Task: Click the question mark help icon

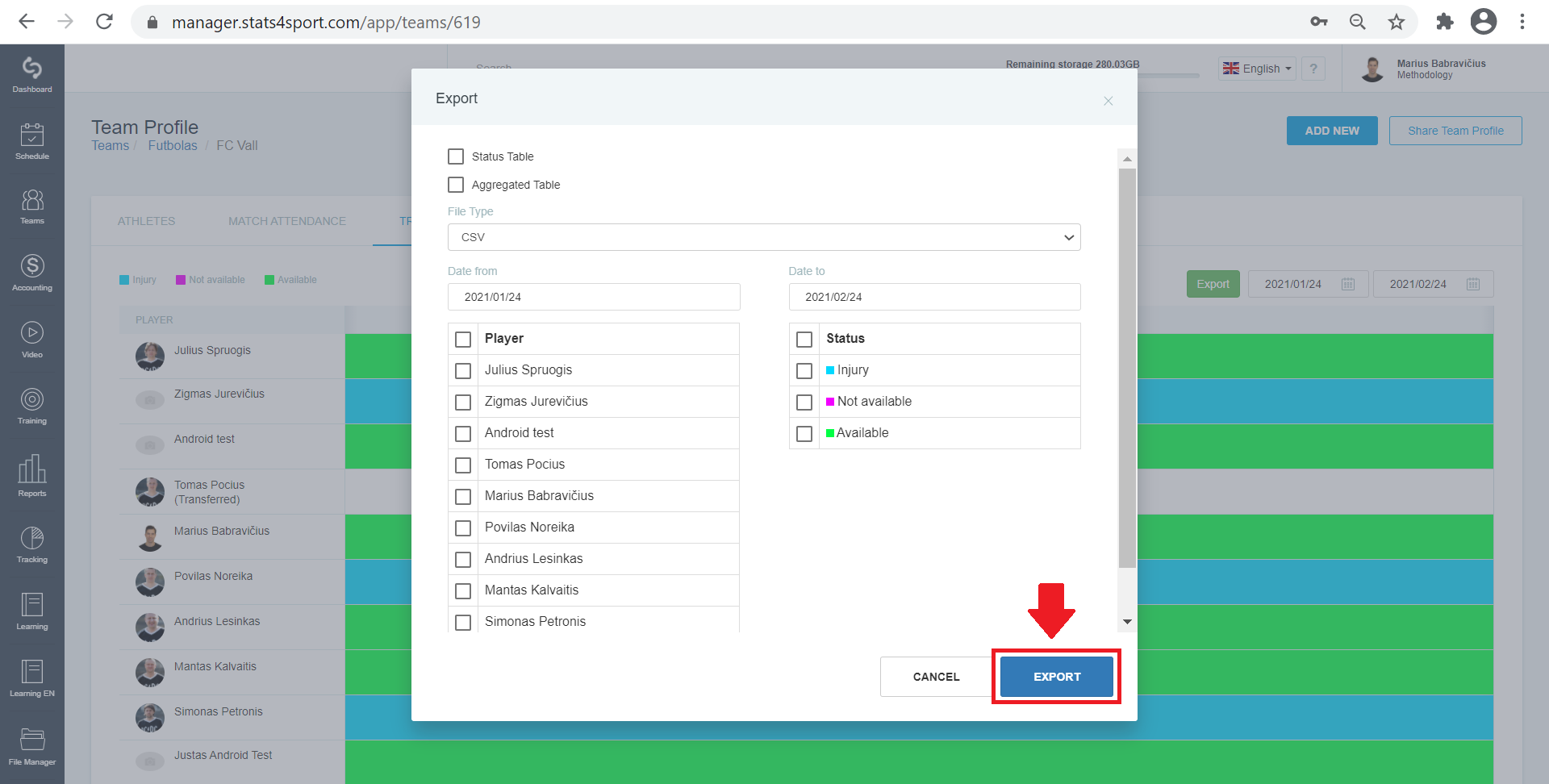Action: [1313, 69]
